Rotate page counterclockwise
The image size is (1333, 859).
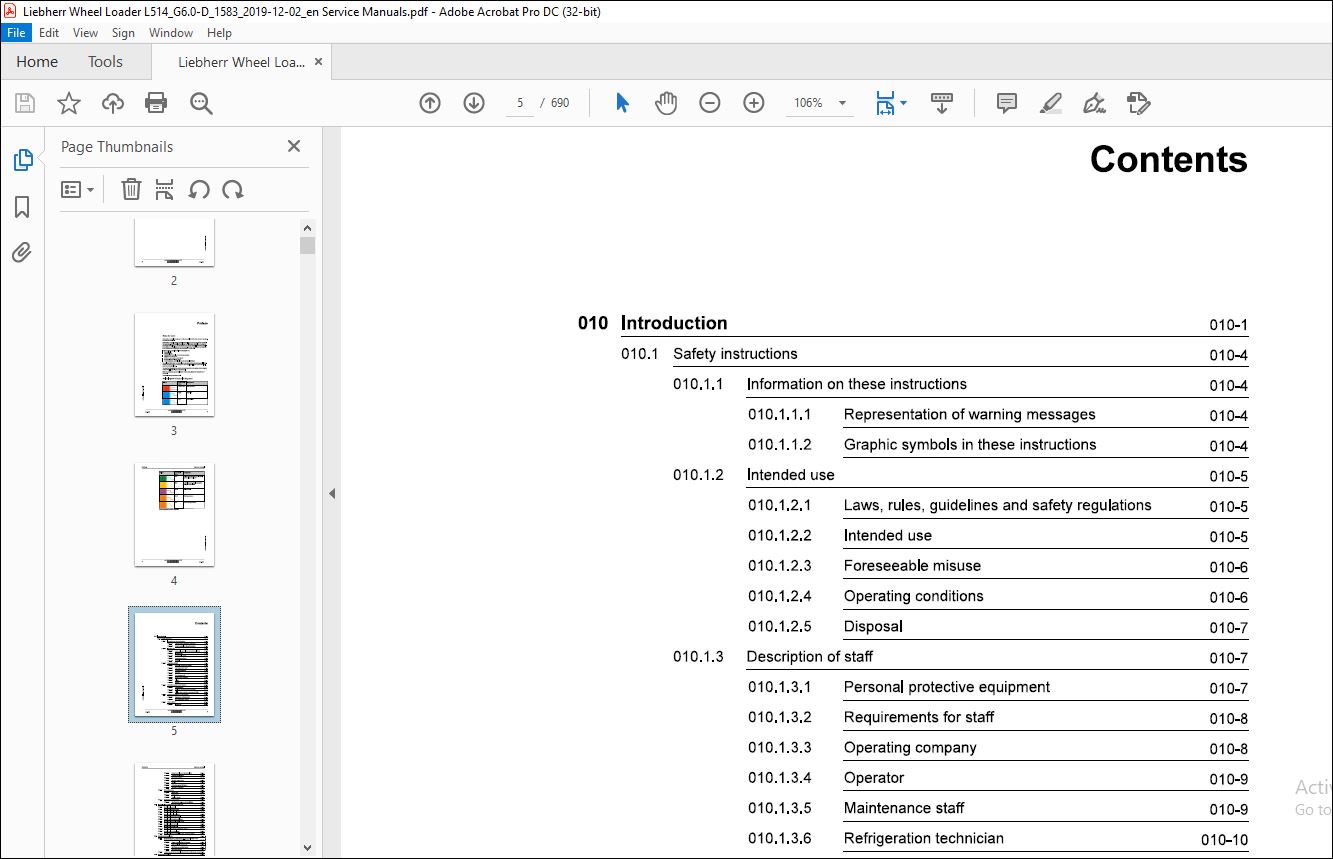pyautogui.click(x=199, y=189)
